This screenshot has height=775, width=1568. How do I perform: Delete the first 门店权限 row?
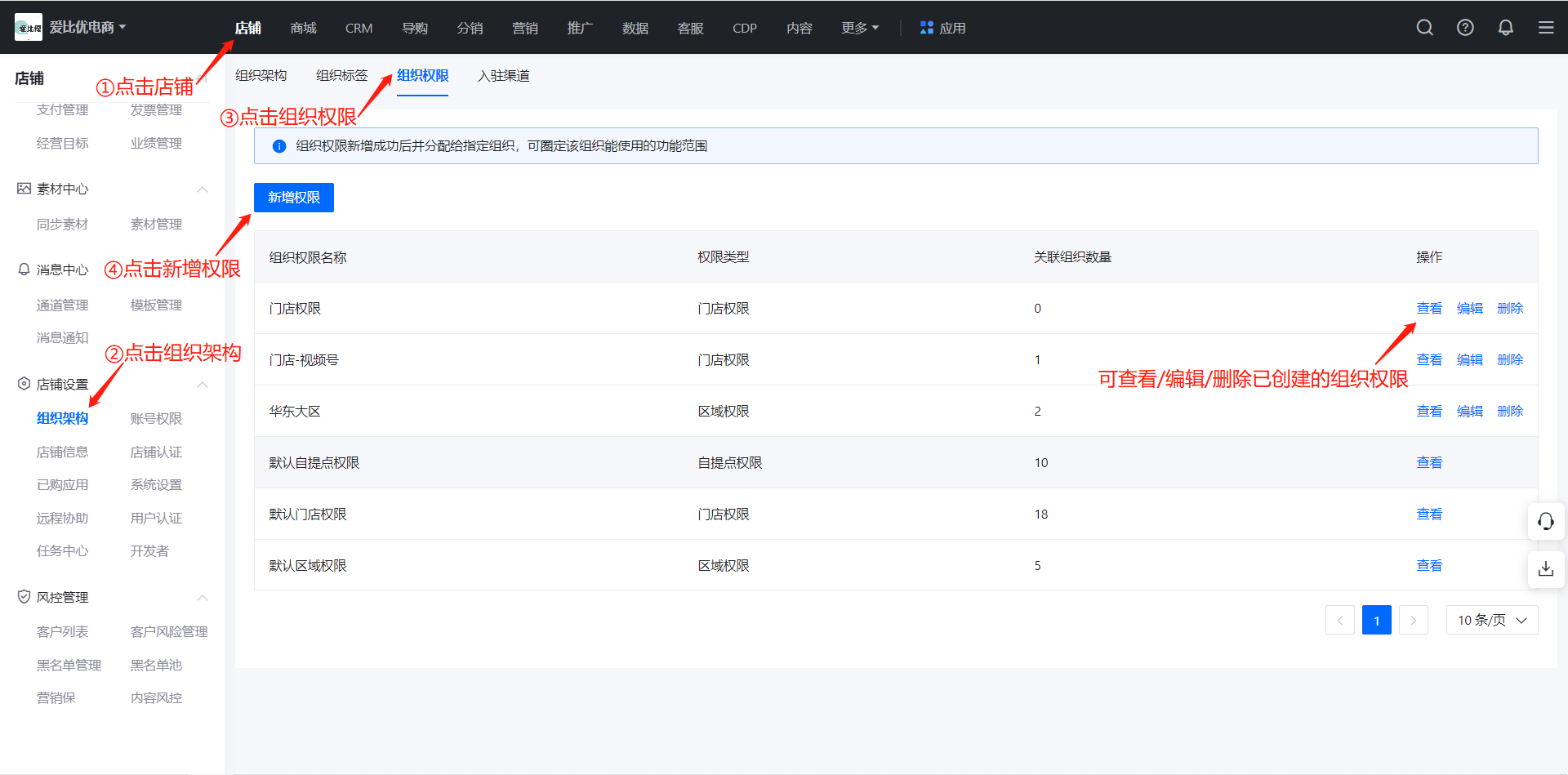pyautogui.click(x=1510, y=308)
